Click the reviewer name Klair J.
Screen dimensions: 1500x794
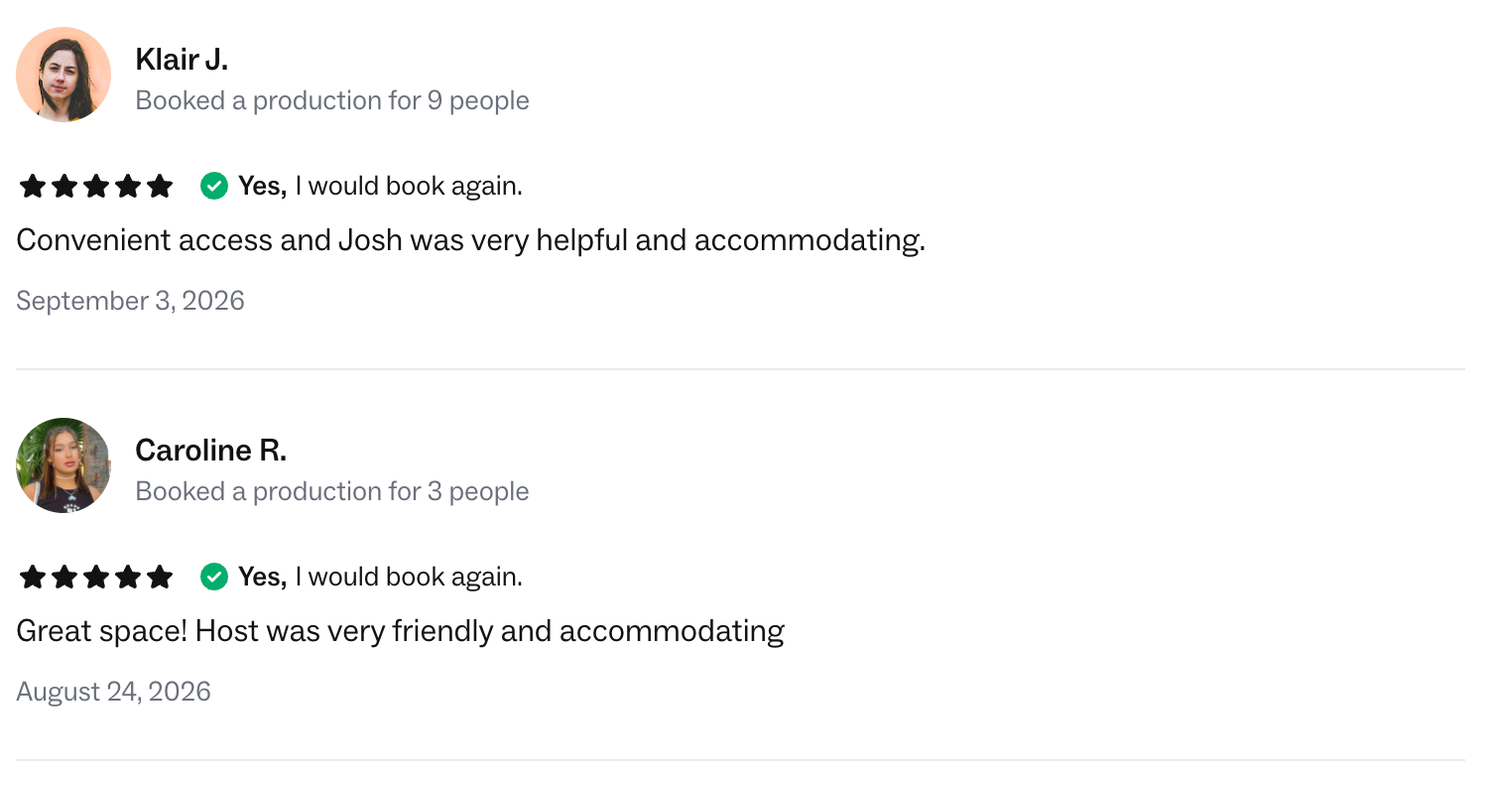[x=182, y=60]
